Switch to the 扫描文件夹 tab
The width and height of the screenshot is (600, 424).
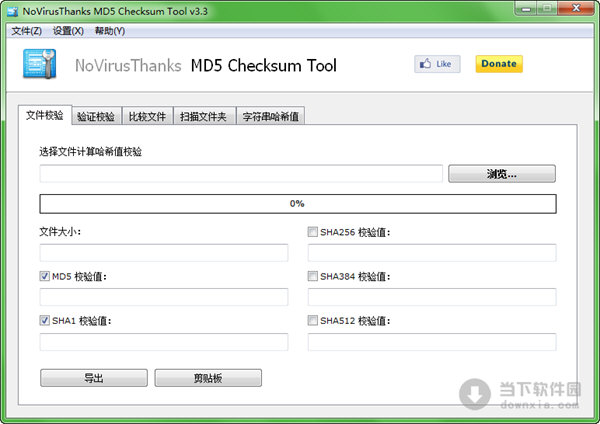[x=204, y=116]
